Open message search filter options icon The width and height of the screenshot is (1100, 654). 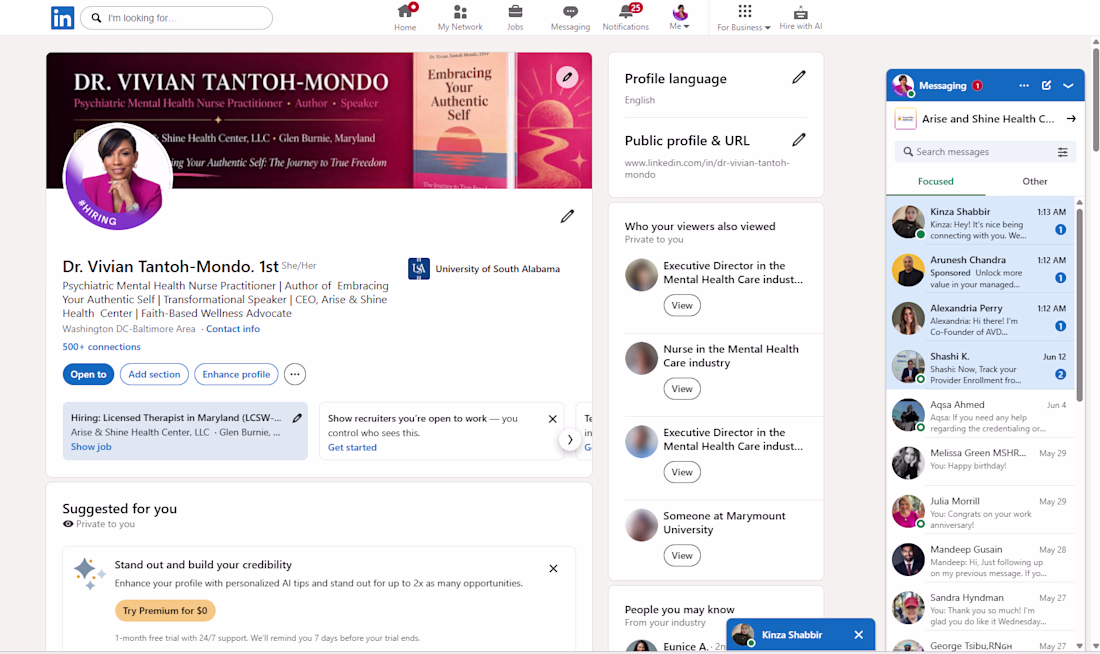1062,152
